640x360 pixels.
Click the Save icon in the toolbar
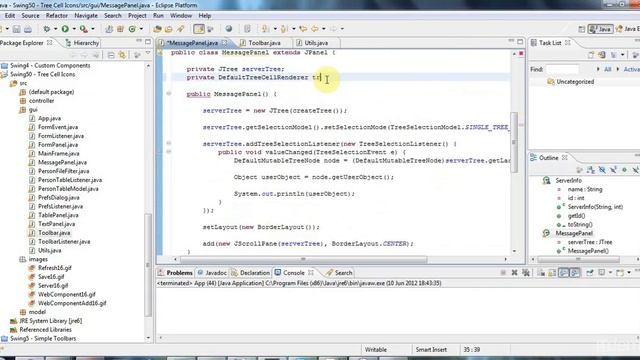16,29
